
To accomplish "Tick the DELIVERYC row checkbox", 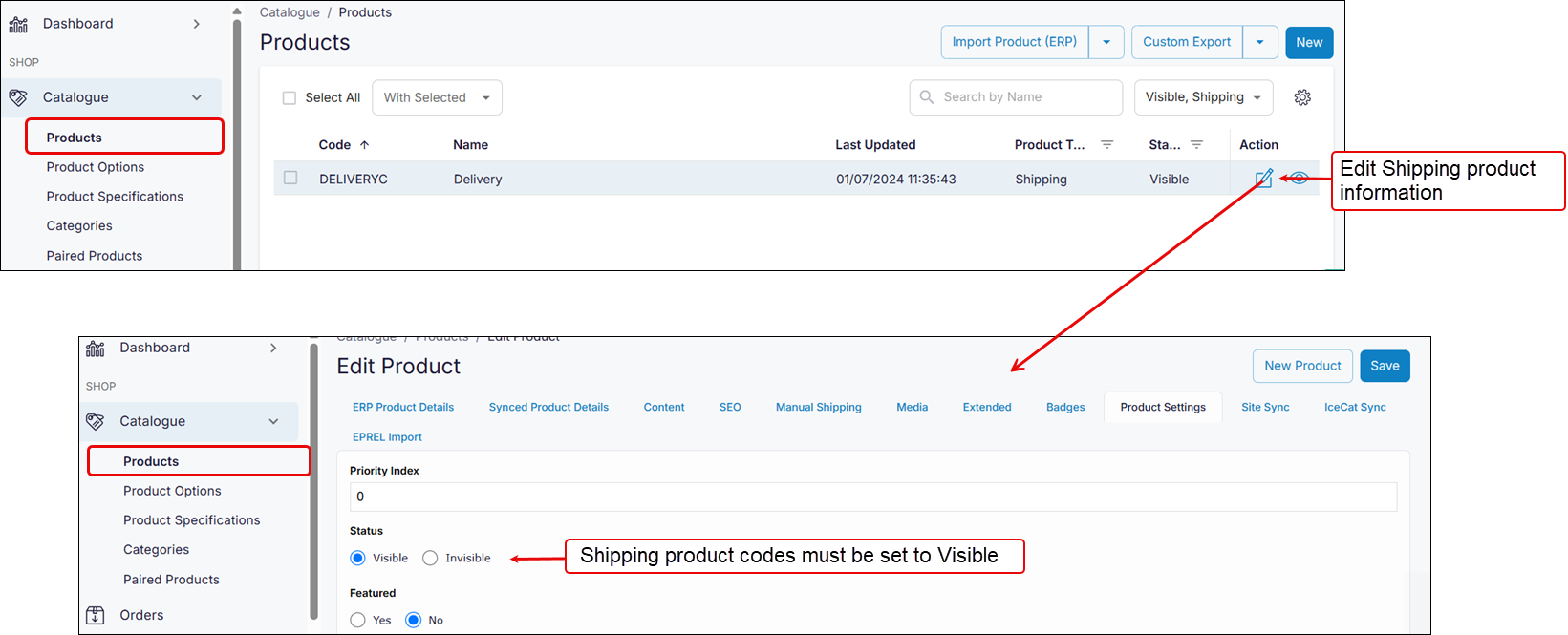I will pyautogui.click(x=290, y=178).
